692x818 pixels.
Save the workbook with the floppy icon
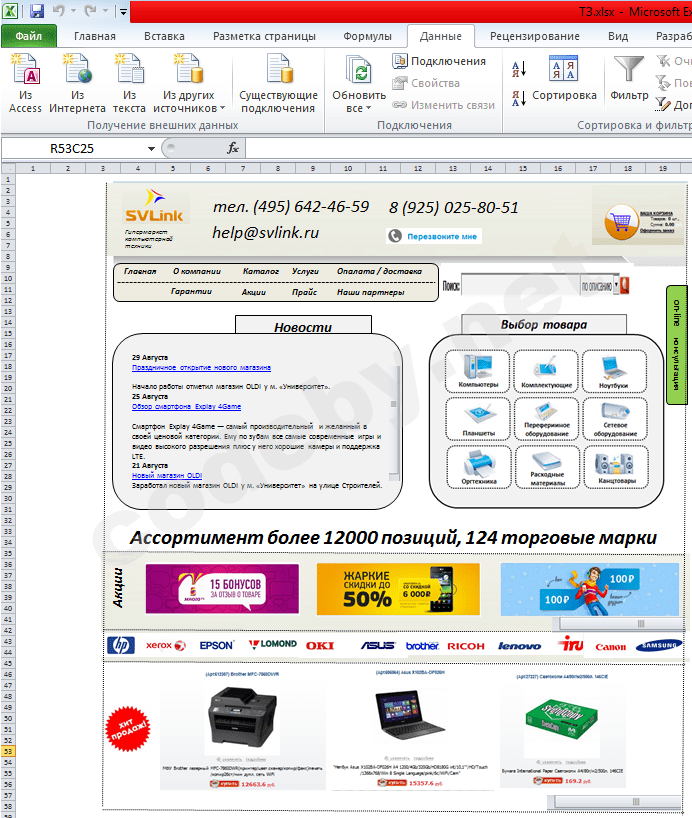[x=37, y=11]
